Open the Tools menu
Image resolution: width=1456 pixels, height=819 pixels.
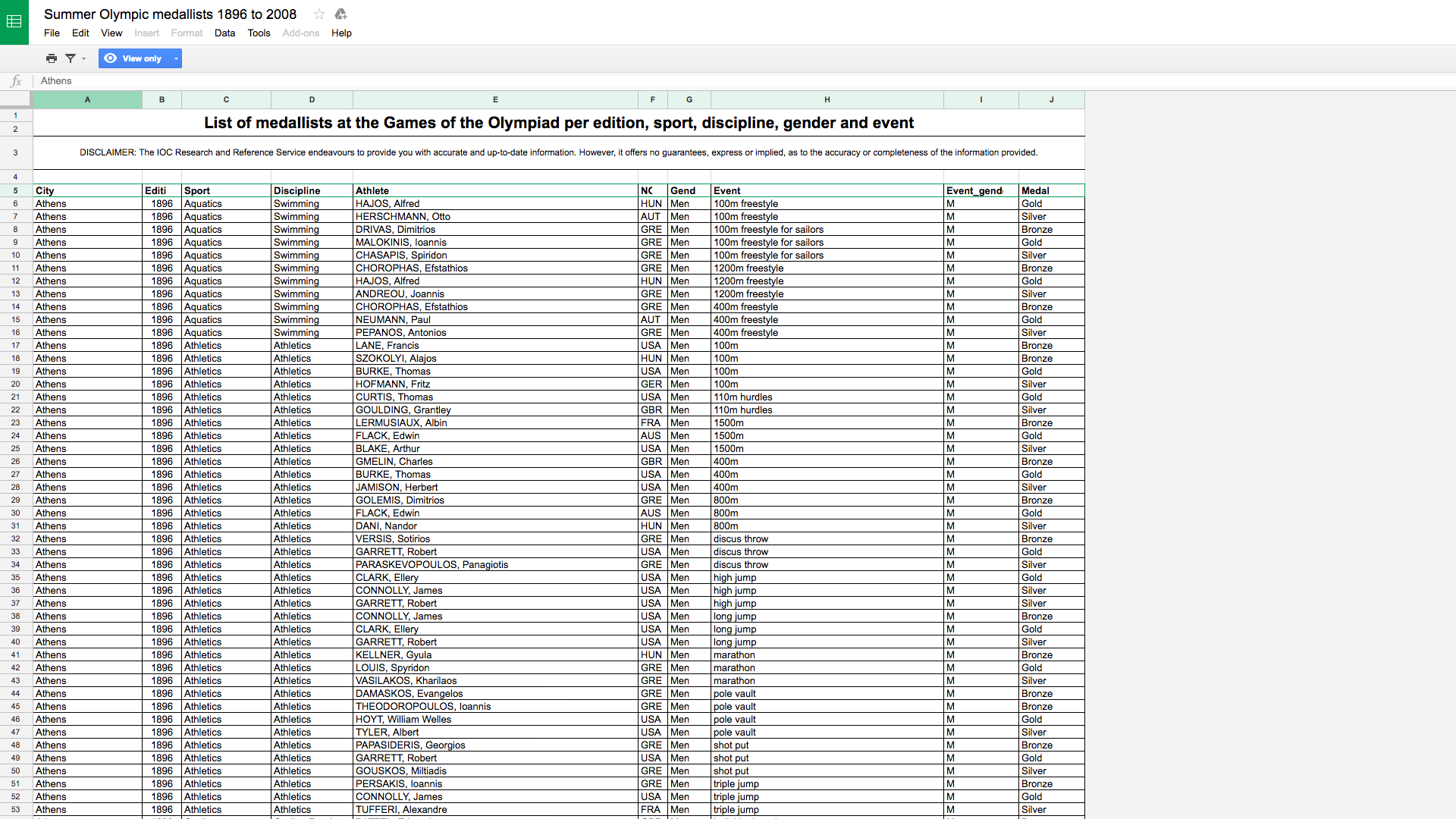259,33
